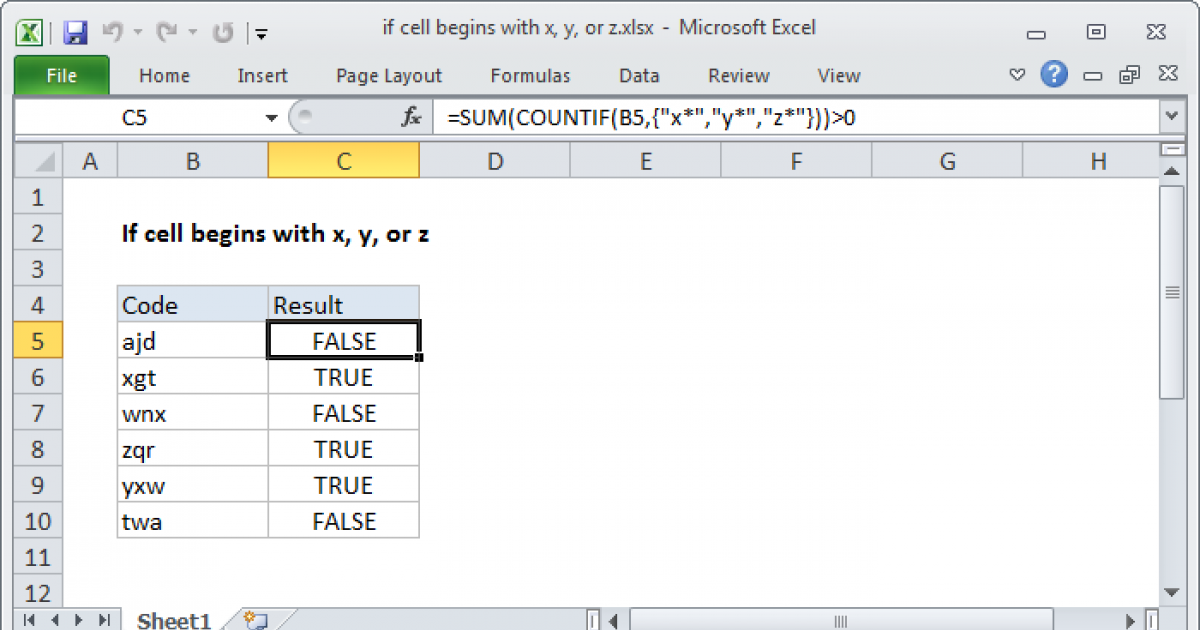Jump to last sheet with navigation arrow
Viewport: 1200px width, 630px height.
click(x=102, y=620)
